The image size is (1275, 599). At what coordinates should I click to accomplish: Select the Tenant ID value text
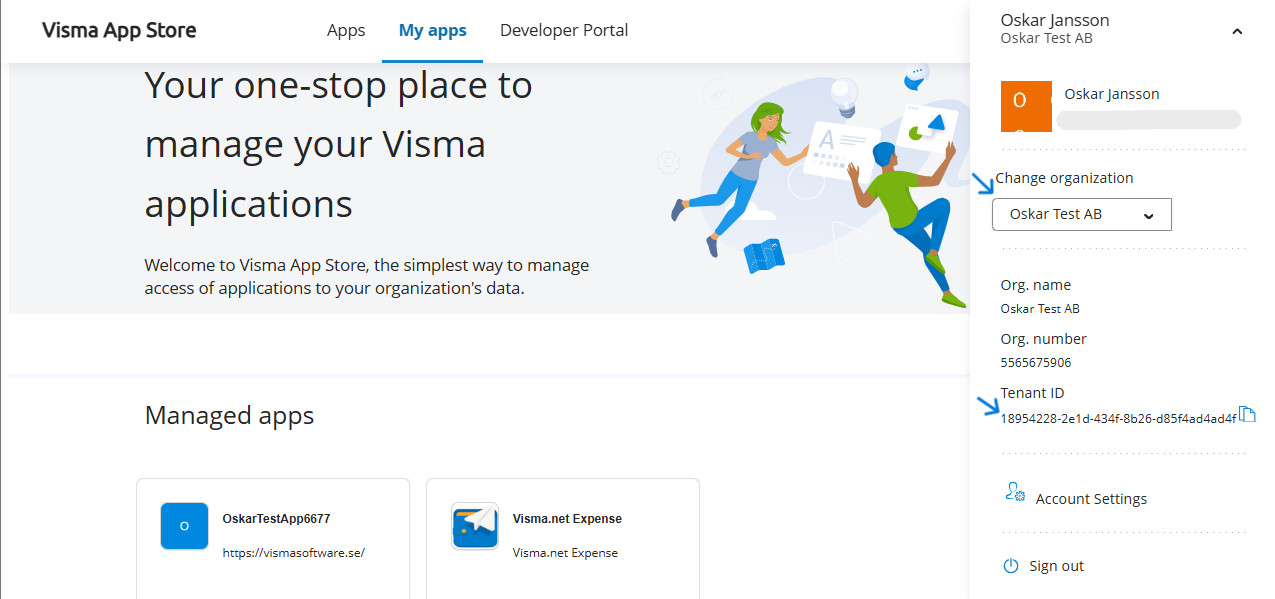(x=1118, y=419)
